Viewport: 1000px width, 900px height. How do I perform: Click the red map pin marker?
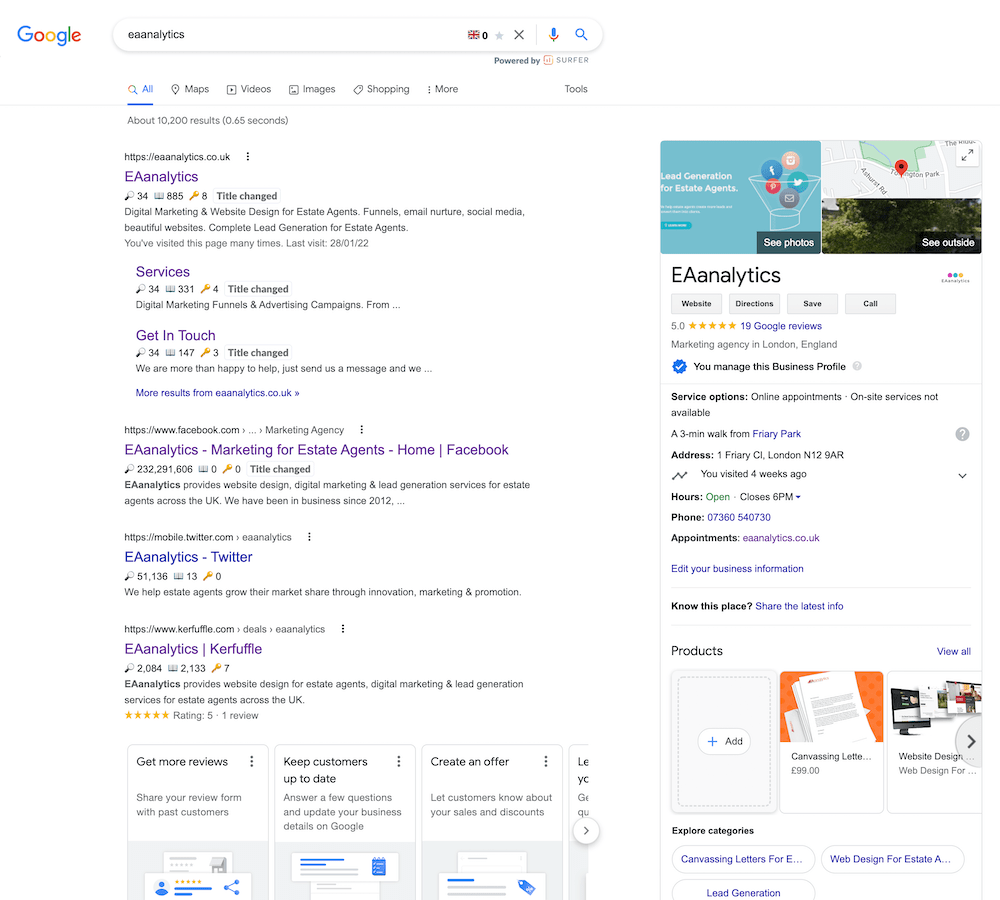pyautogui.click(x=901, y=168)
